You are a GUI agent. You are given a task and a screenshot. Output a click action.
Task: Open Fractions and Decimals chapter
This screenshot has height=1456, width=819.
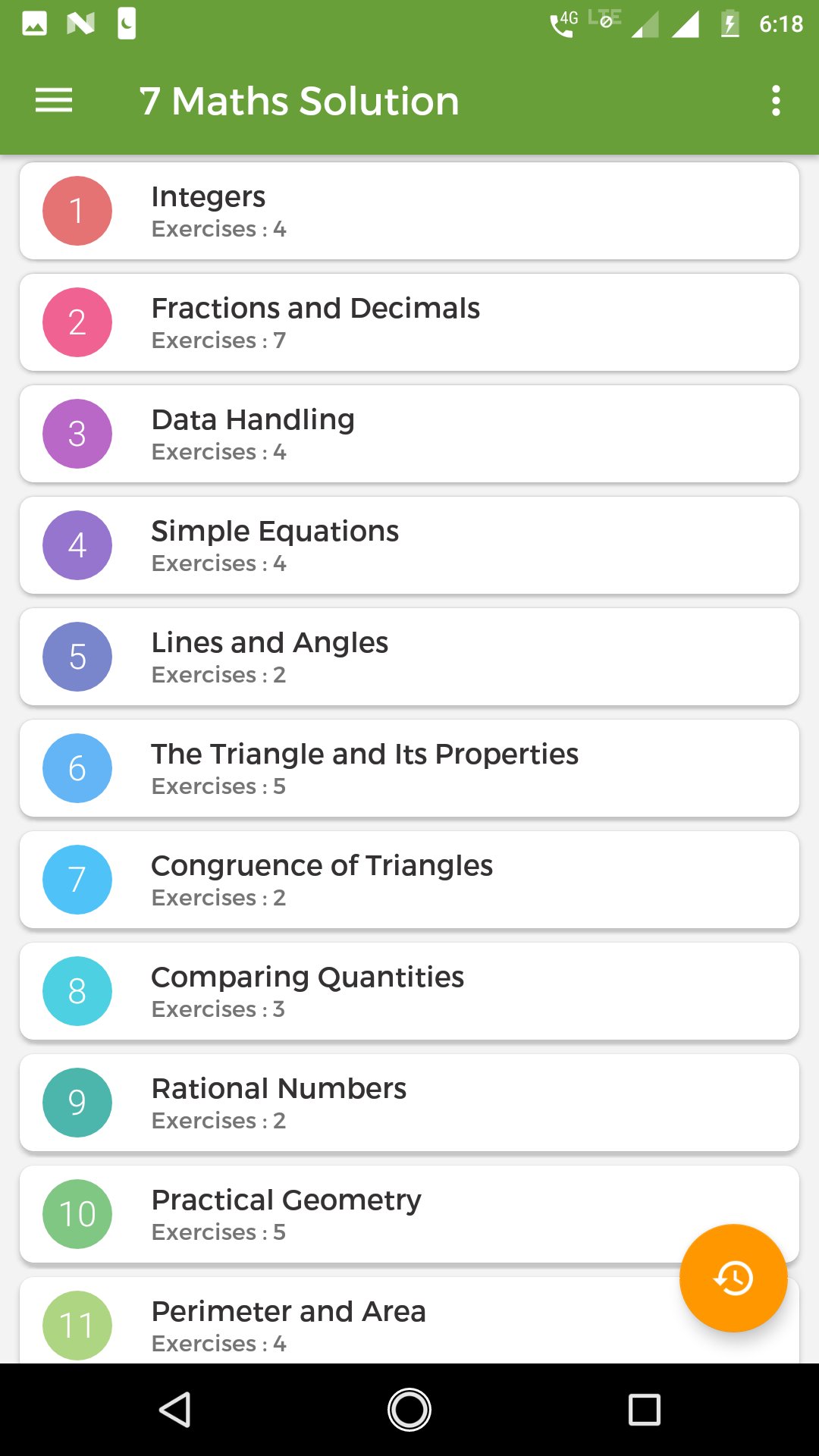tap(409, 322)
